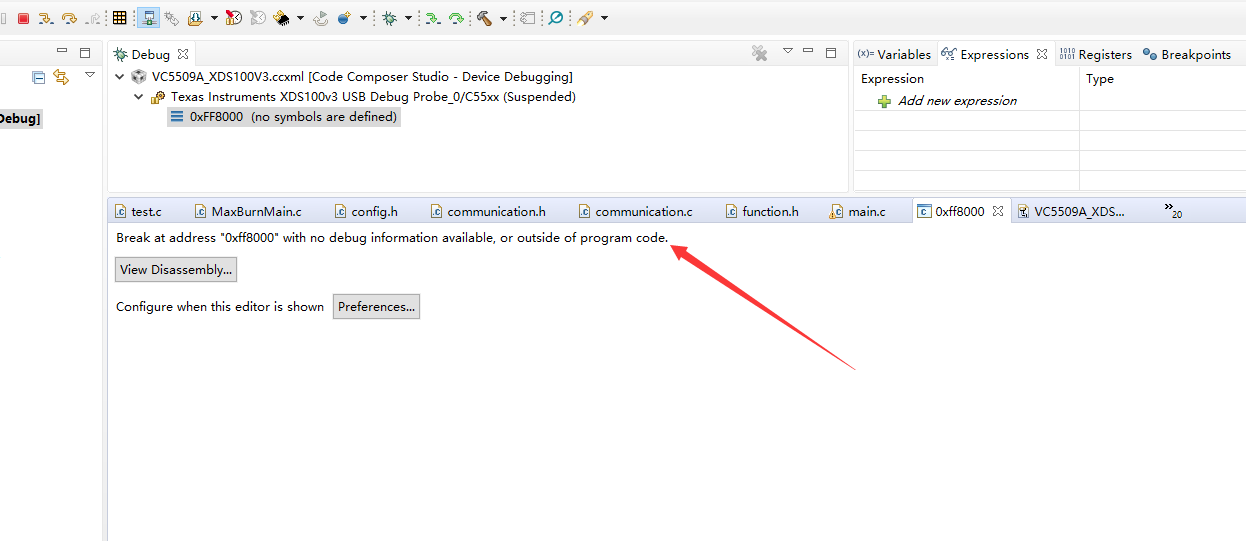Minimize the left project panel
The image size is (1246, 541).
pos(62,51)
